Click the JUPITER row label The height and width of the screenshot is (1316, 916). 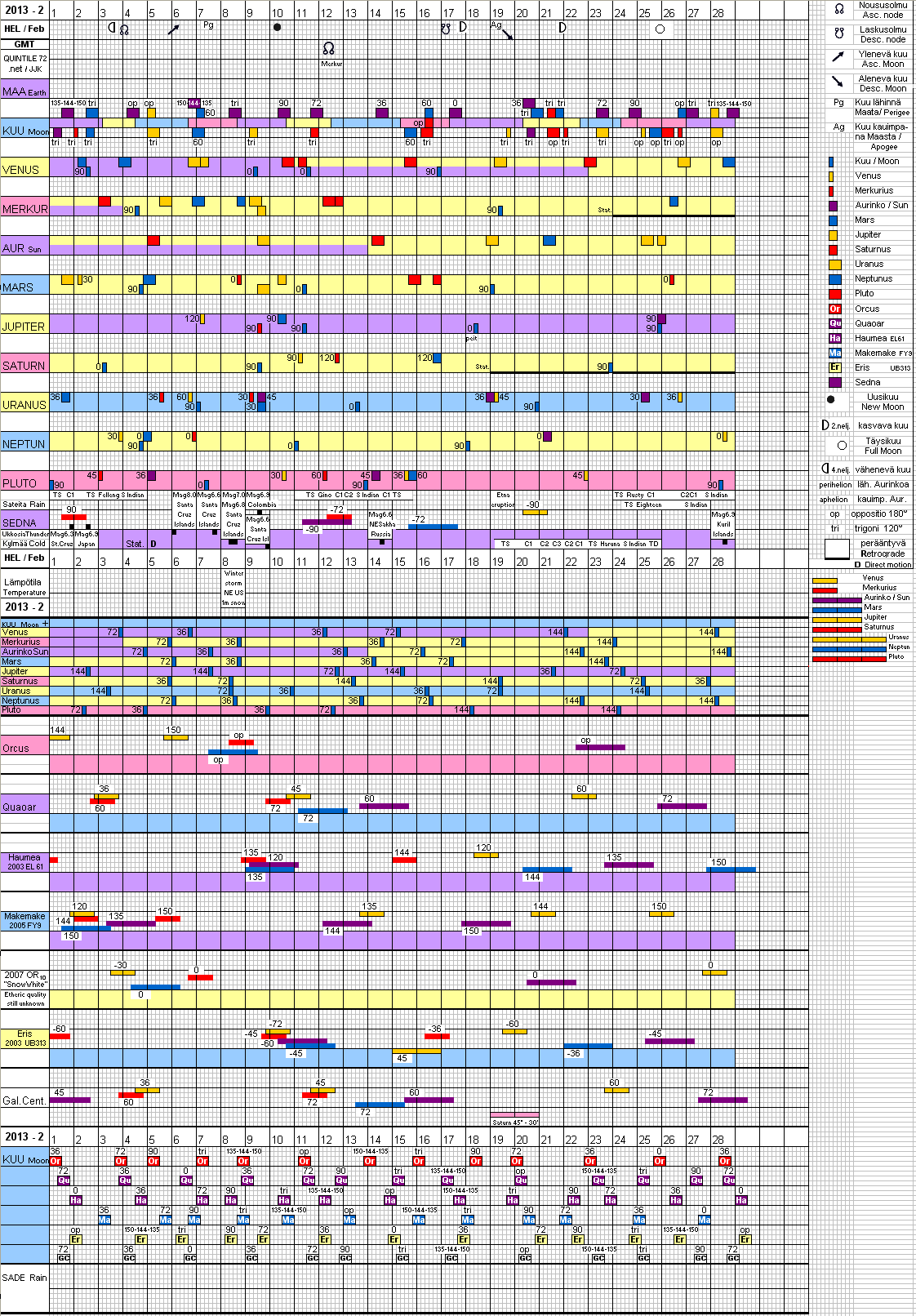[24, 327]
